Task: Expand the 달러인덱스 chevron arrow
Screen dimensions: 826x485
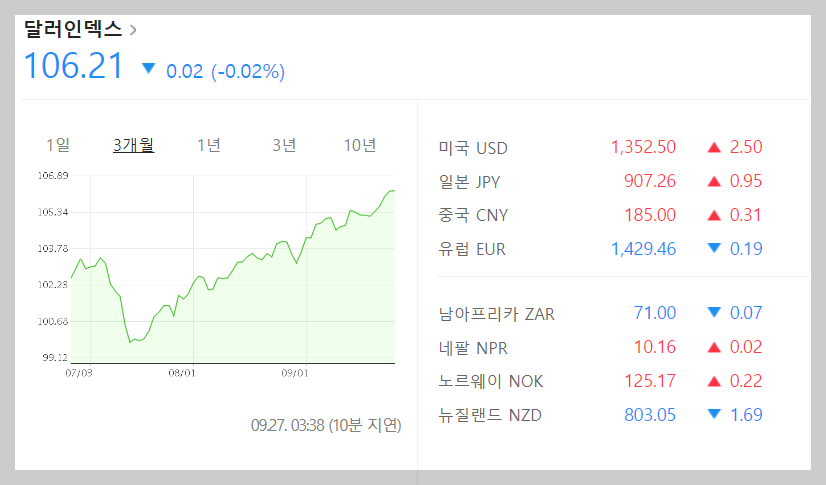Action: pyautogui.click(x=133, y=30)
